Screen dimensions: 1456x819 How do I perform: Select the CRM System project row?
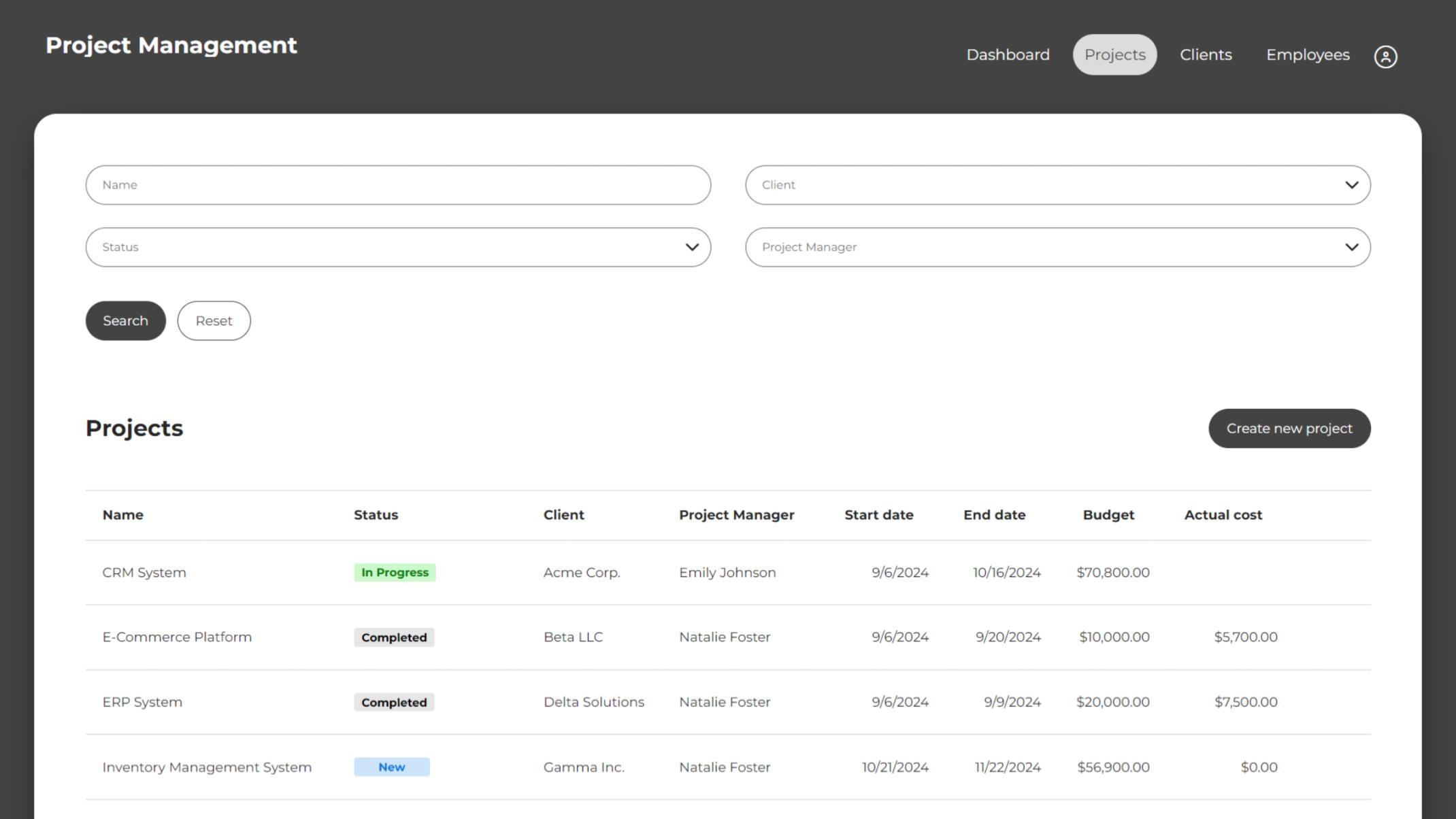coord(144,572)
